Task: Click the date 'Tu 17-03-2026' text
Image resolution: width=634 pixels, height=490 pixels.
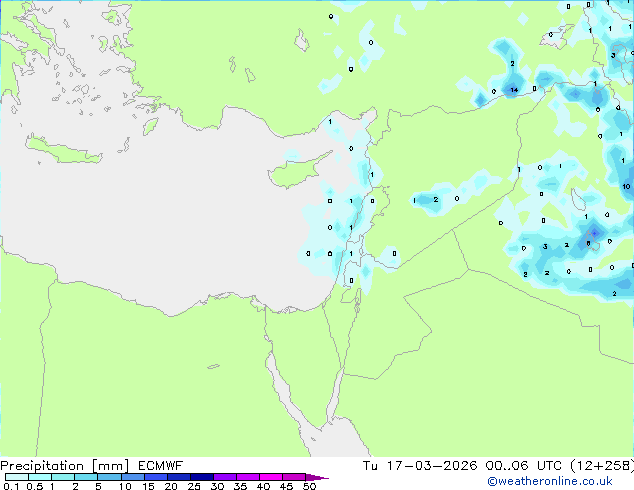Action: click(420, 466)
